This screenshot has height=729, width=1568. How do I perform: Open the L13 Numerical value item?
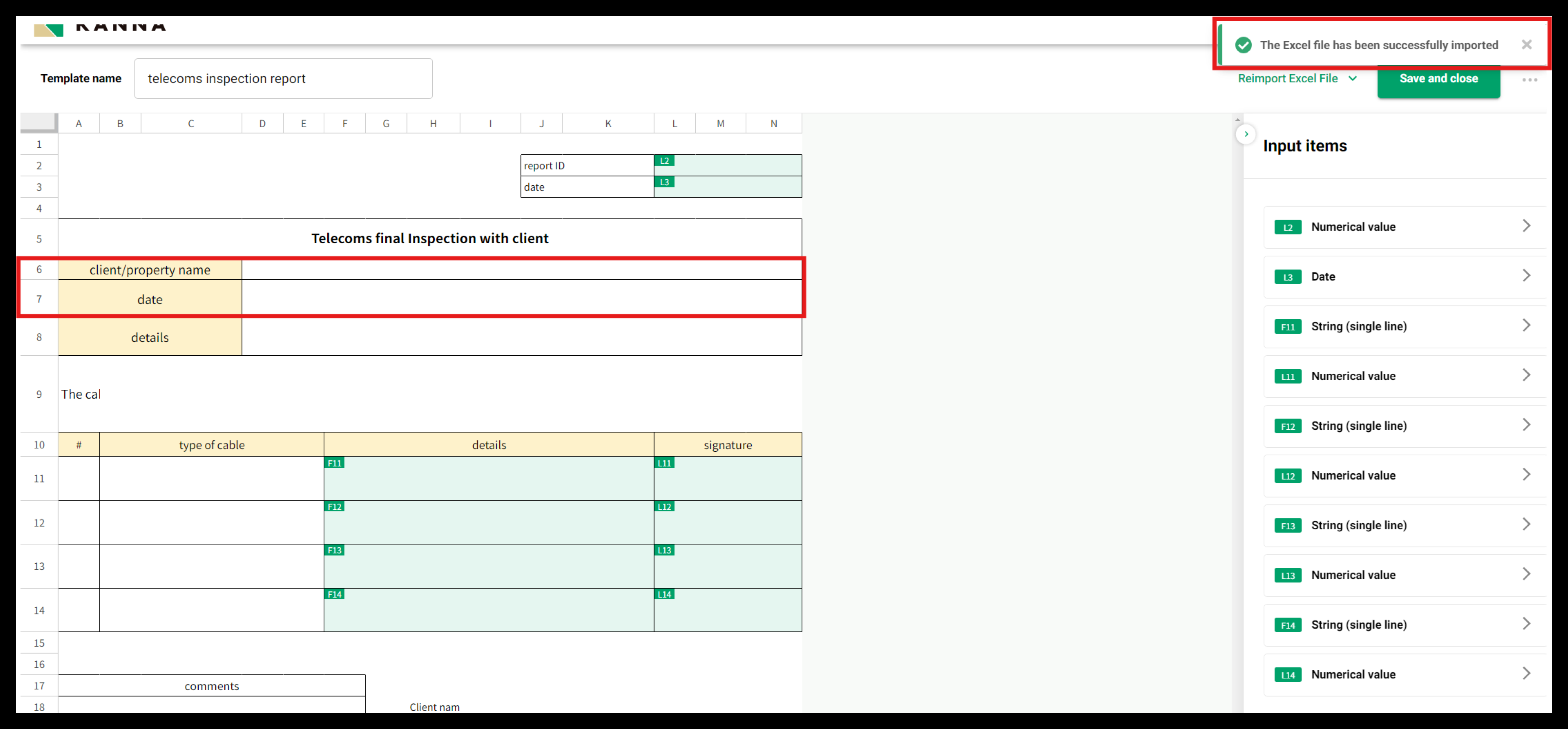tap(1404, 575)
